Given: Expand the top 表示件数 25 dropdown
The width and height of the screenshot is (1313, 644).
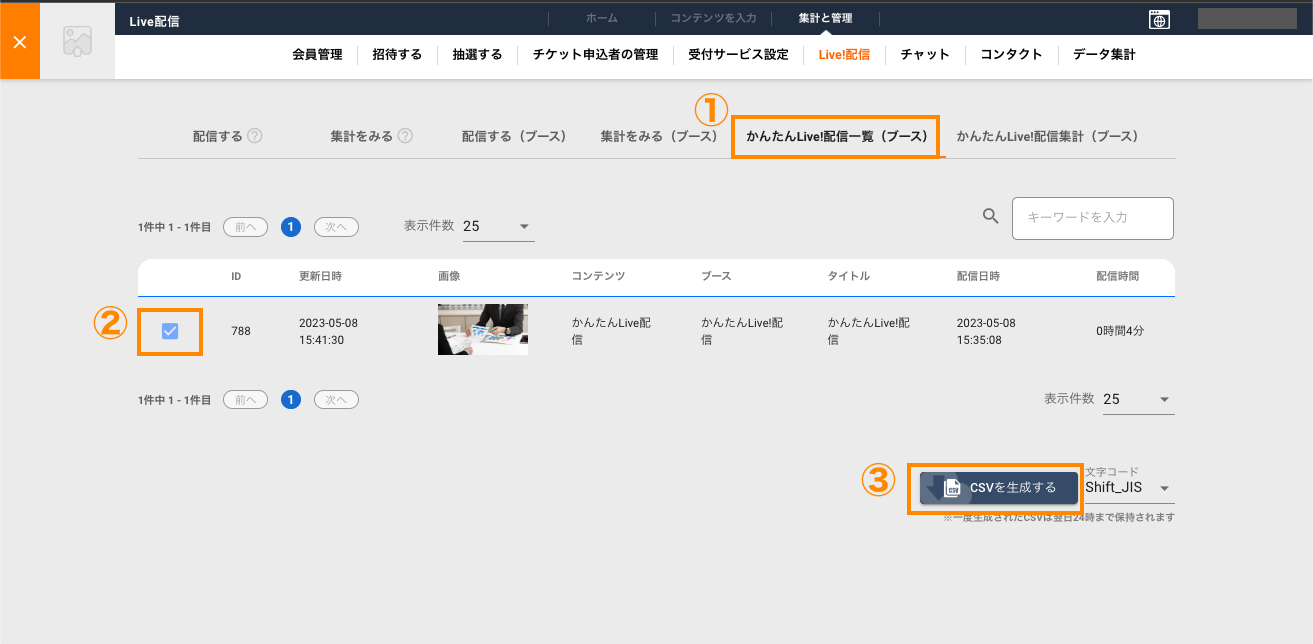Looking at the screenshot, I should coord(498,226).
